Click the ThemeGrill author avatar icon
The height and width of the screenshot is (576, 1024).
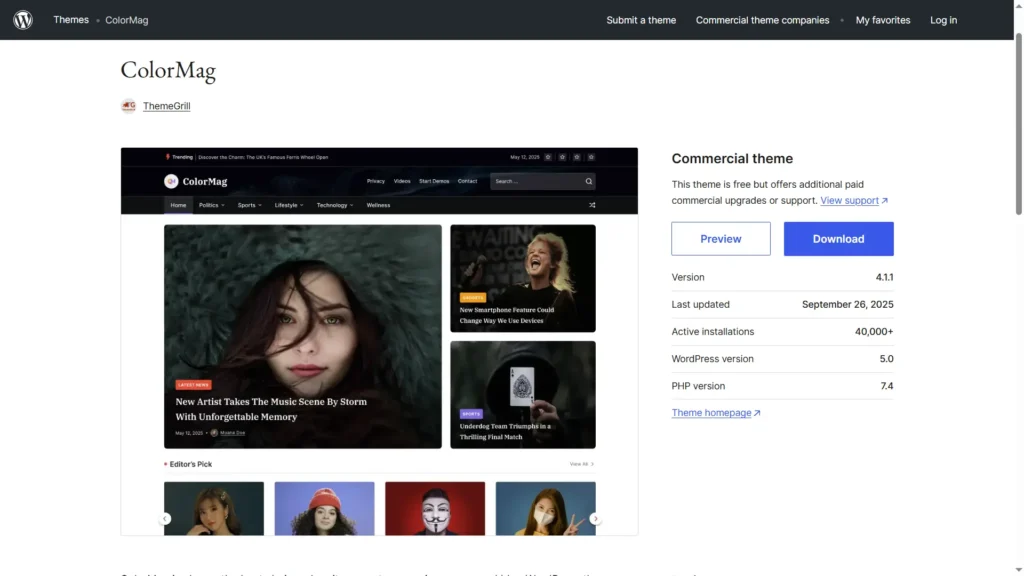pos(129,106)
